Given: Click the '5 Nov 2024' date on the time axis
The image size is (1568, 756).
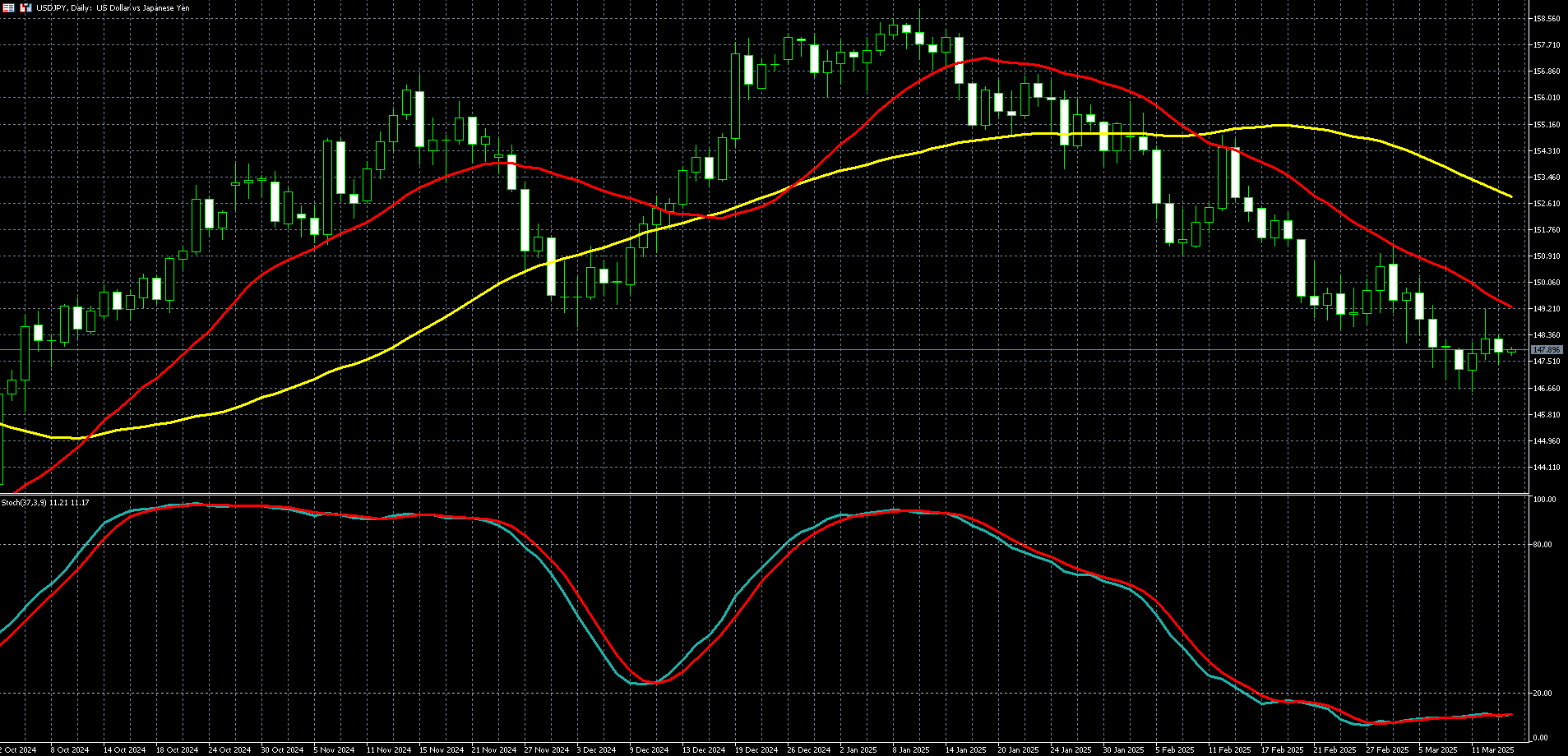Looking at the screenshot, I should (334, 750).
